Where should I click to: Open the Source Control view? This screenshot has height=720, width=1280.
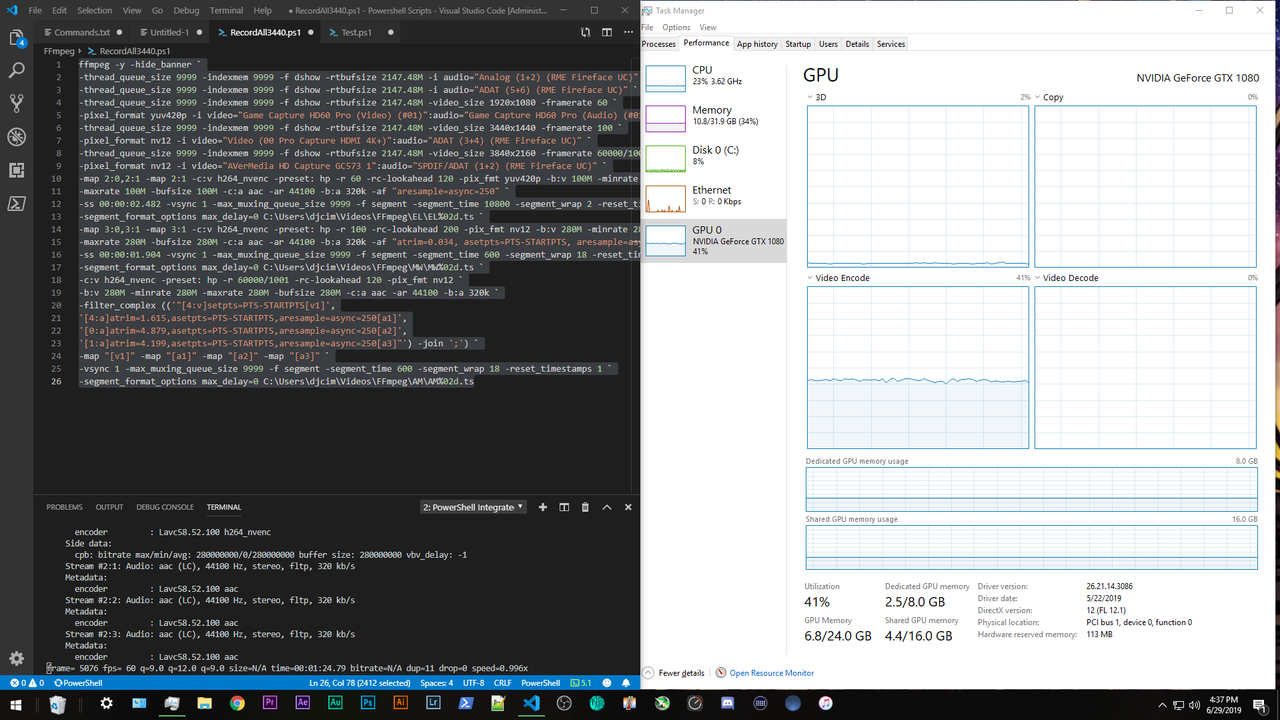point(16,104)
